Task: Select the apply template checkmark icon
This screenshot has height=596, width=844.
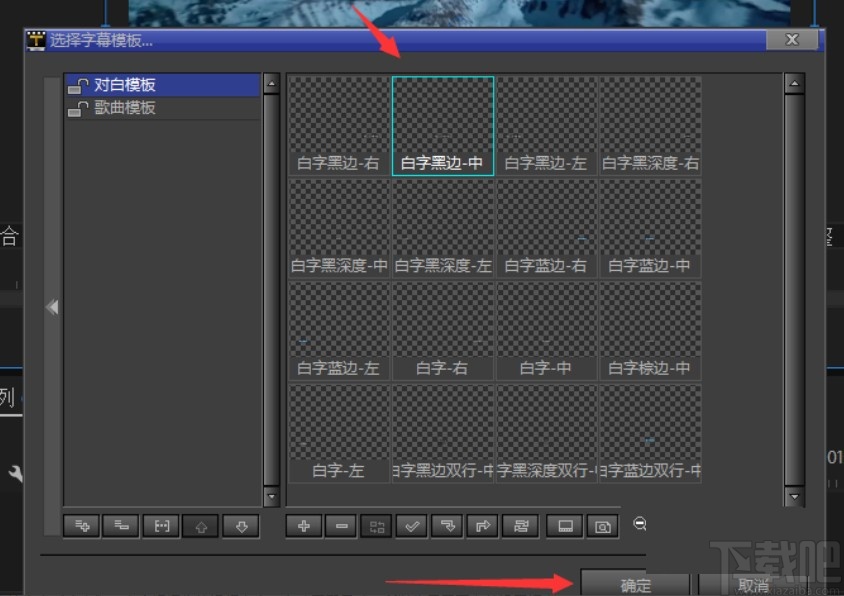Action: point(411,526)
